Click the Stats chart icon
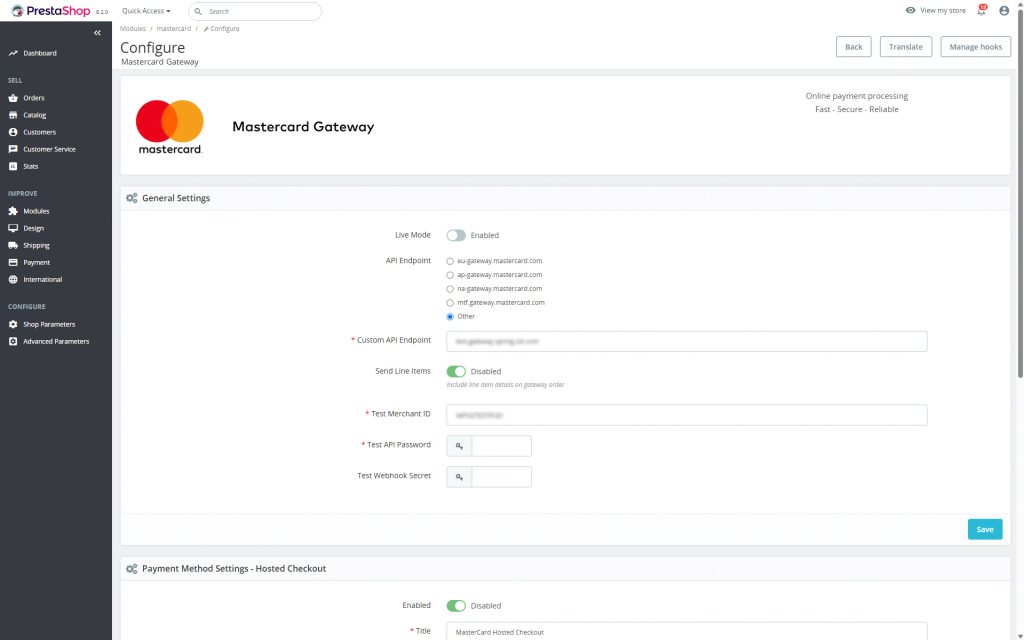The width and height of the screenshot is (1024, 640). point(13,166)
